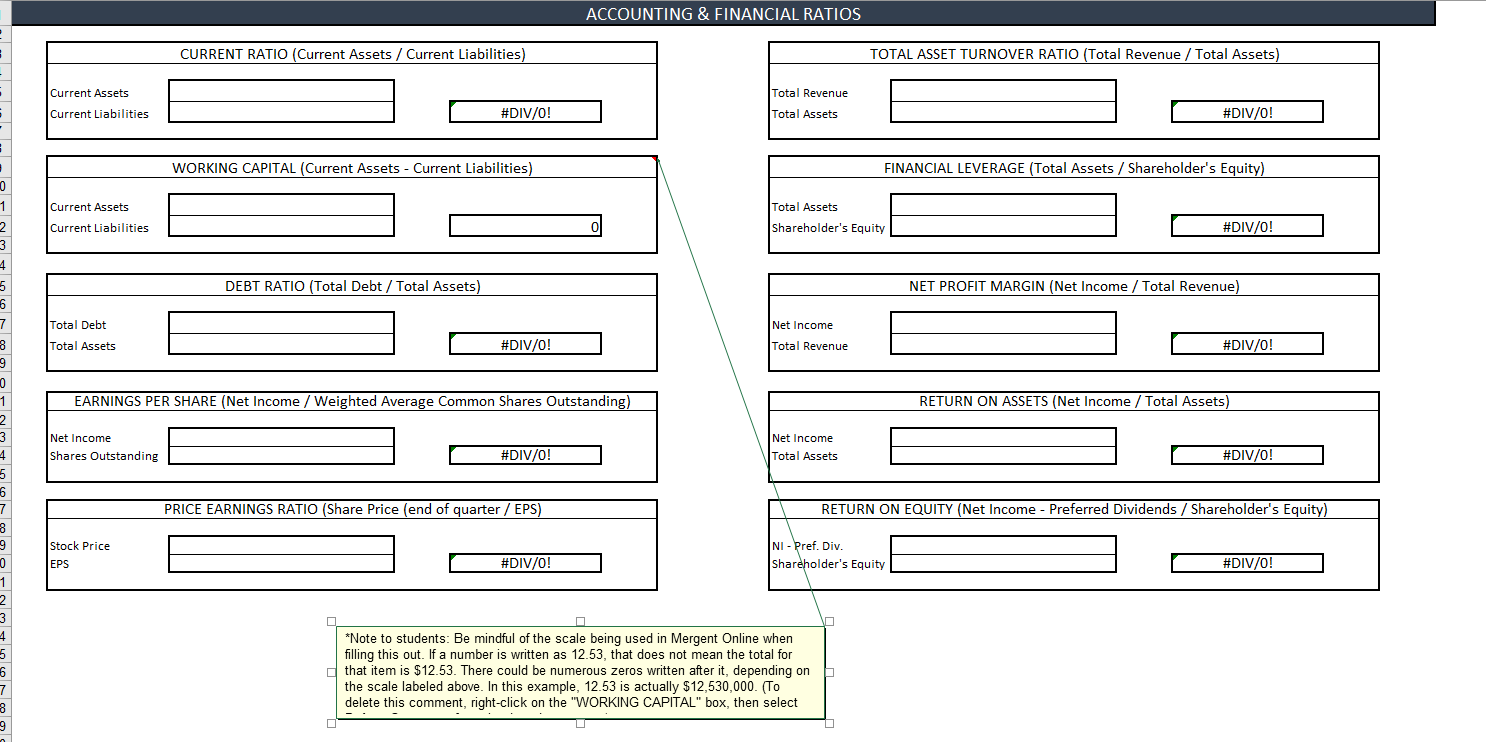Click the EPS input field
1486x742 pixels.
click(x=281, y=563)
